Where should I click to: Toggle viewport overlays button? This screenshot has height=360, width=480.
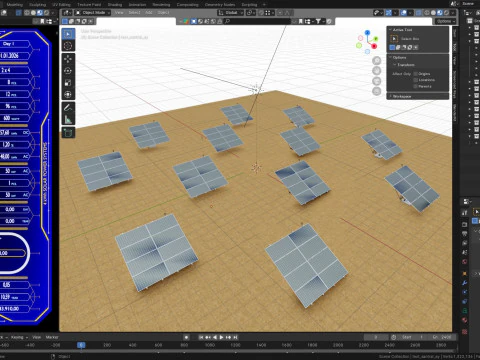click(x=404, y=13)
